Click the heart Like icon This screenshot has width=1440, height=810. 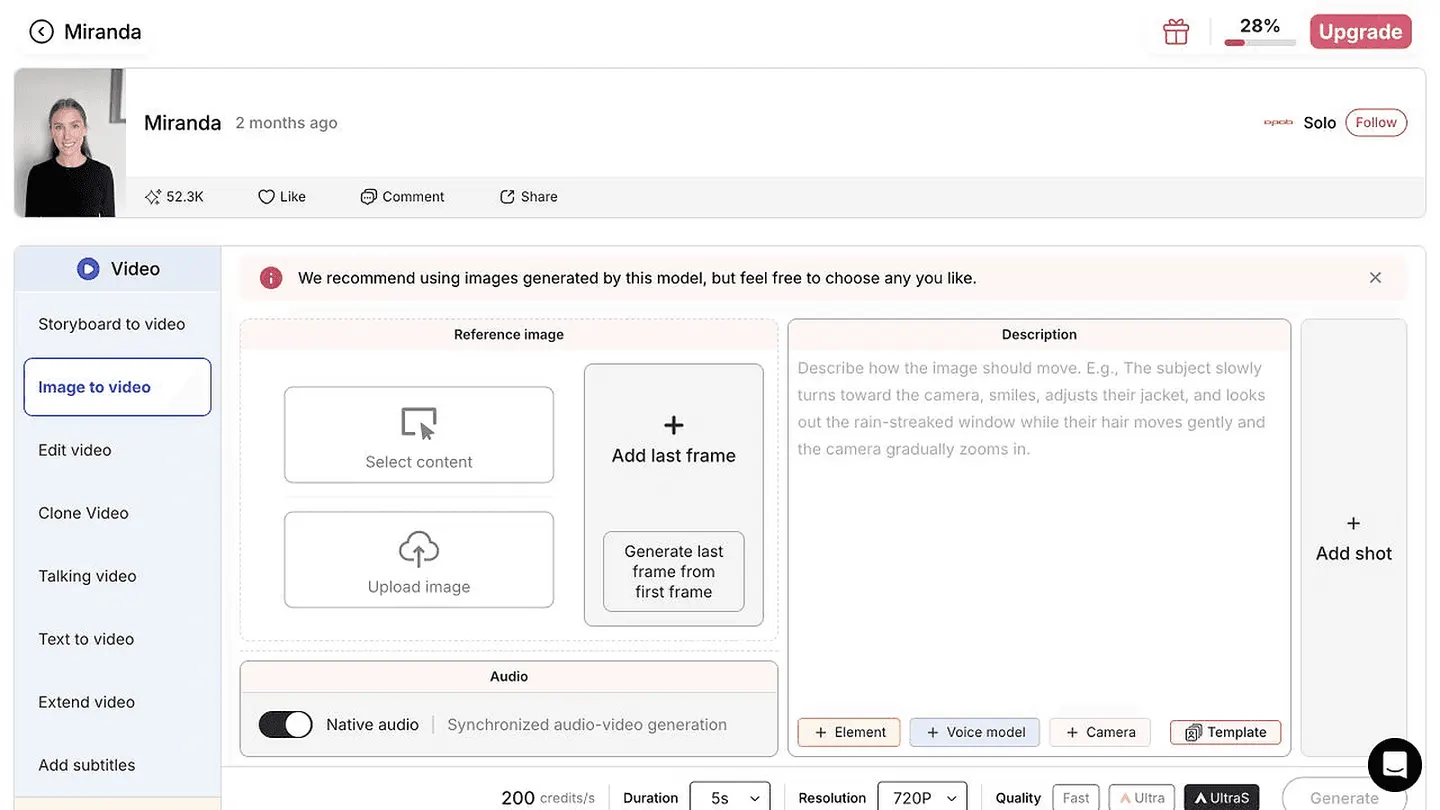pyautogui.click(x=266, y=197)
